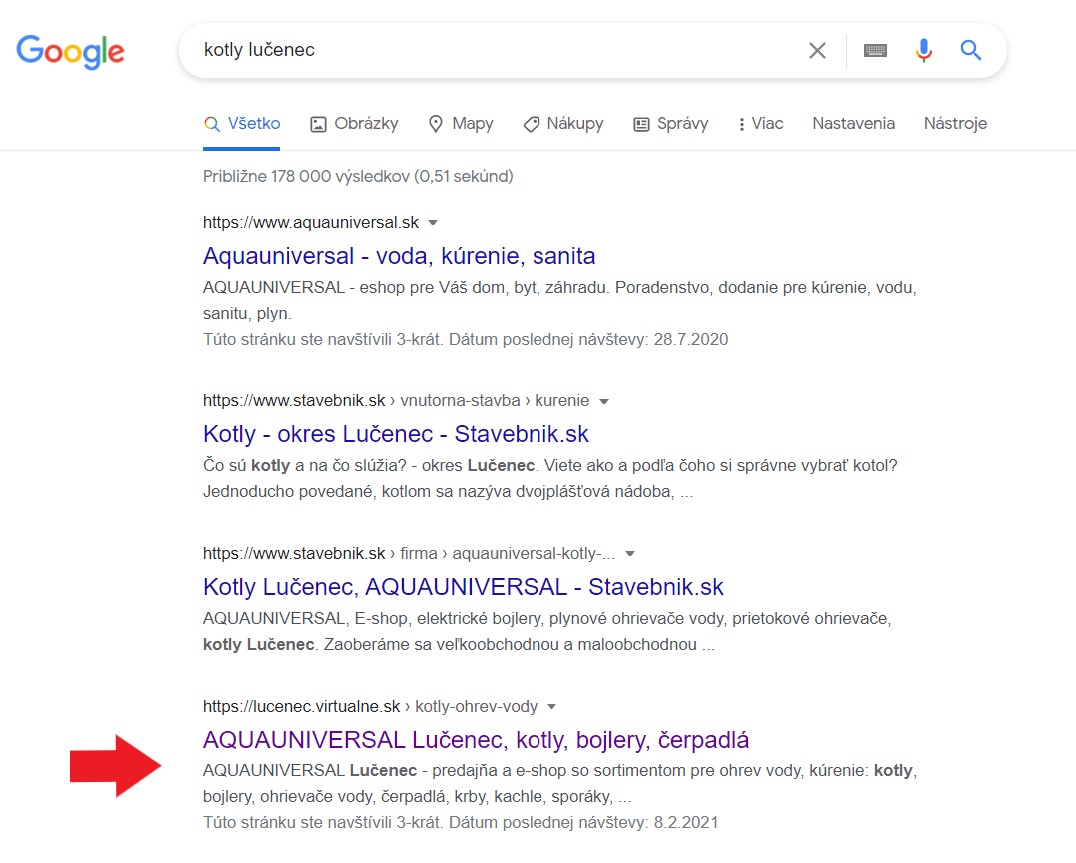Open the on-screen keyboard icon

pos(875,50)
